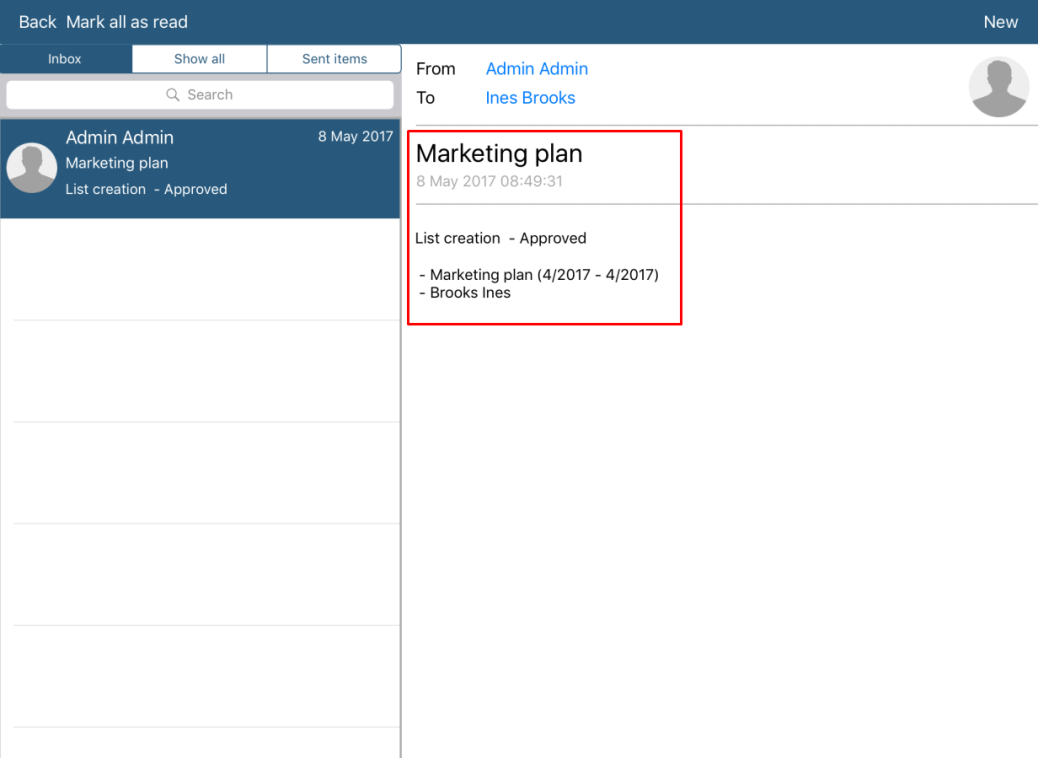Screen dimensions: 1038x758
Task: Click the list item preview 'List creation - Approved'
Action: 146,189
